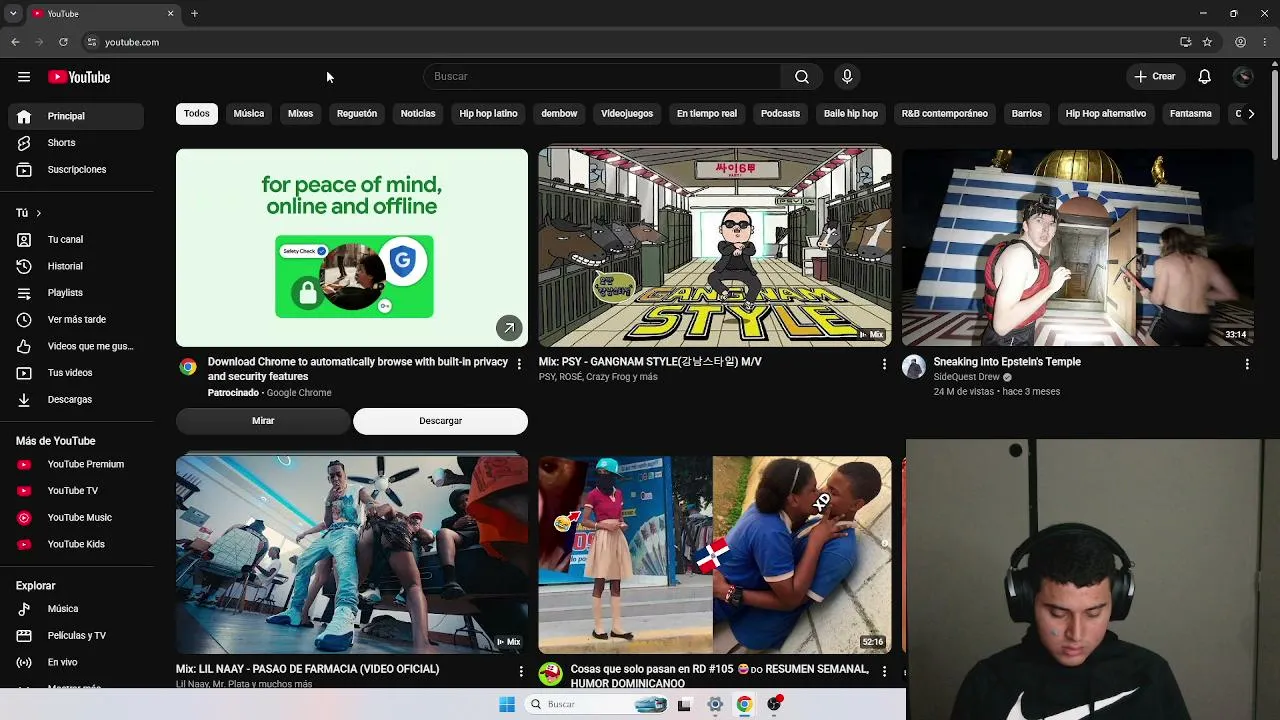Filter by the Reguetón chip
This screenshot has width=1280, height=720.
pyautogui.click(x=357, y=114)
